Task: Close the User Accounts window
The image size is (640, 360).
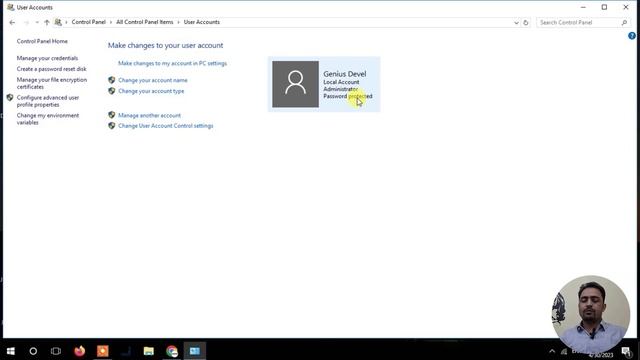Action: 626,7
